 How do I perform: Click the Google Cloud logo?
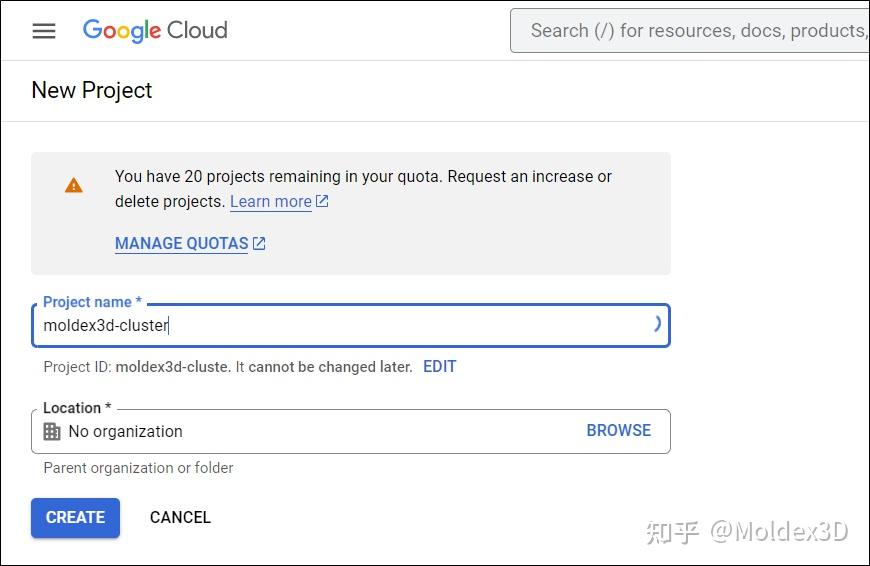(x=155, y=30)
